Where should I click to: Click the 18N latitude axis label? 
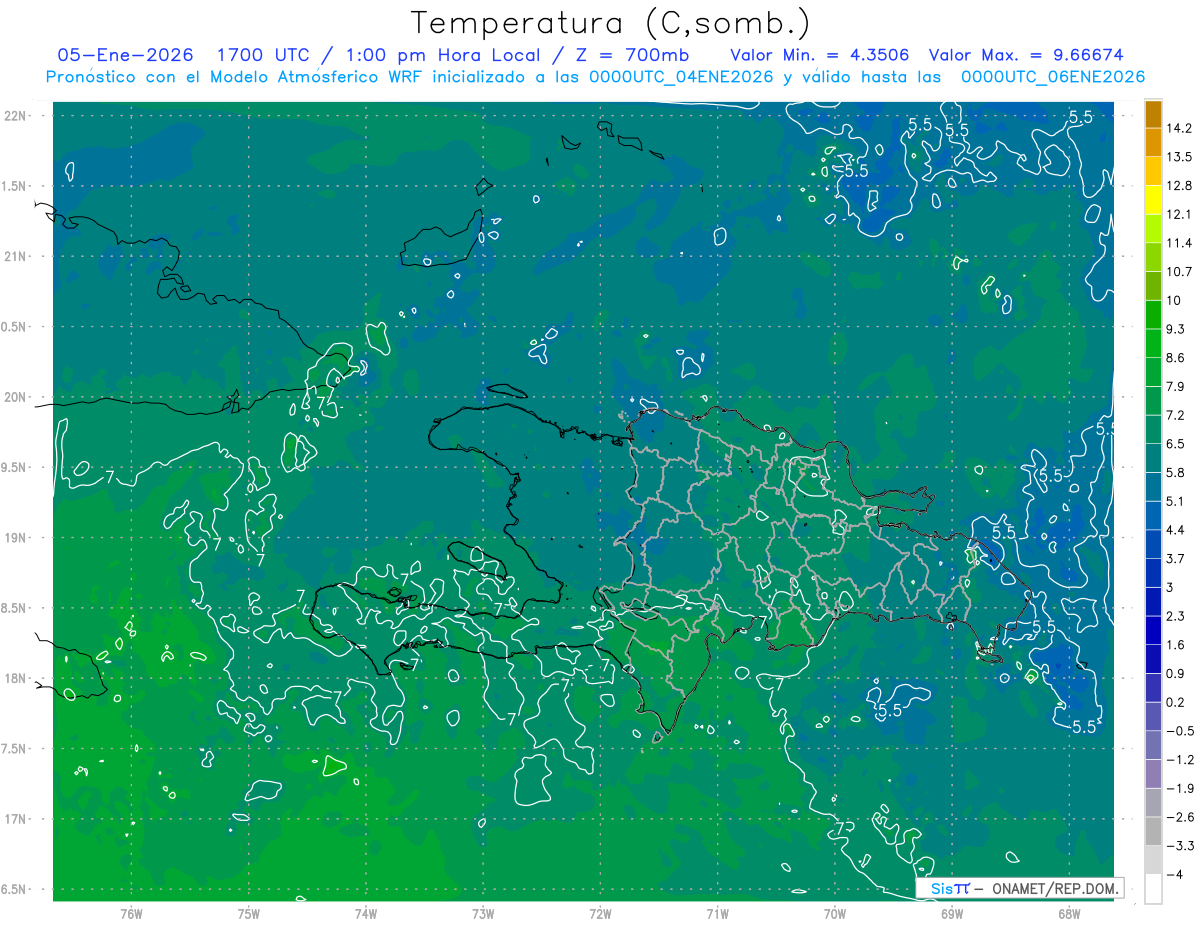15,679
